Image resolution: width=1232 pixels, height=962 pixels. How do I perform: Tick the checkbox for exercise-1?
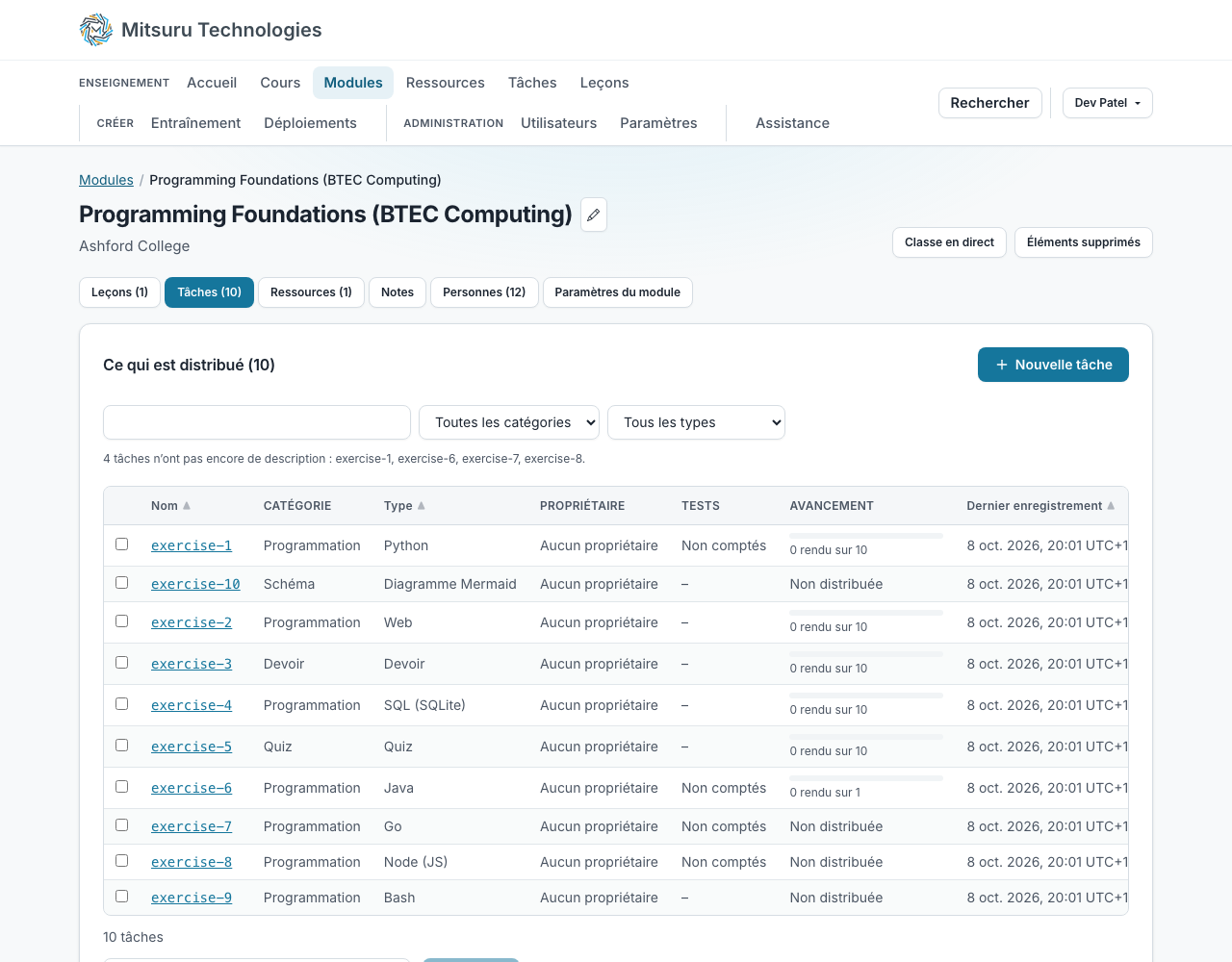click(x=122, y=544)
